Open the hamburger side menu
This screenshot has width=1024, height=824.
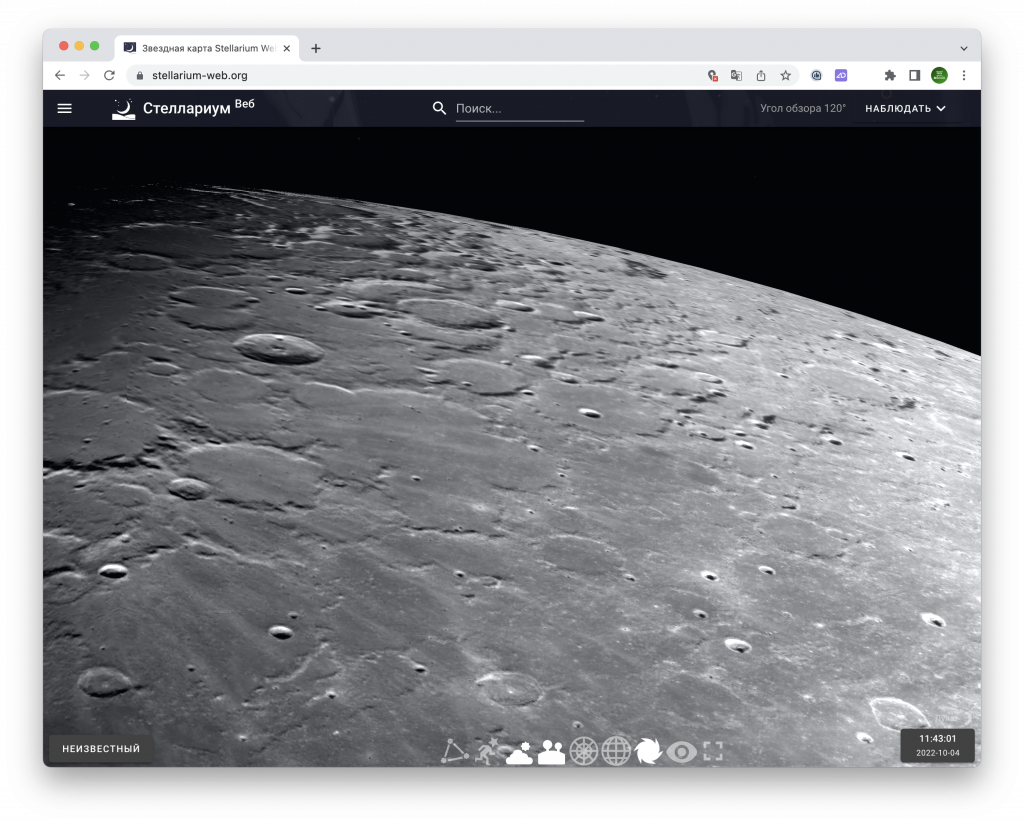[65, 108]
